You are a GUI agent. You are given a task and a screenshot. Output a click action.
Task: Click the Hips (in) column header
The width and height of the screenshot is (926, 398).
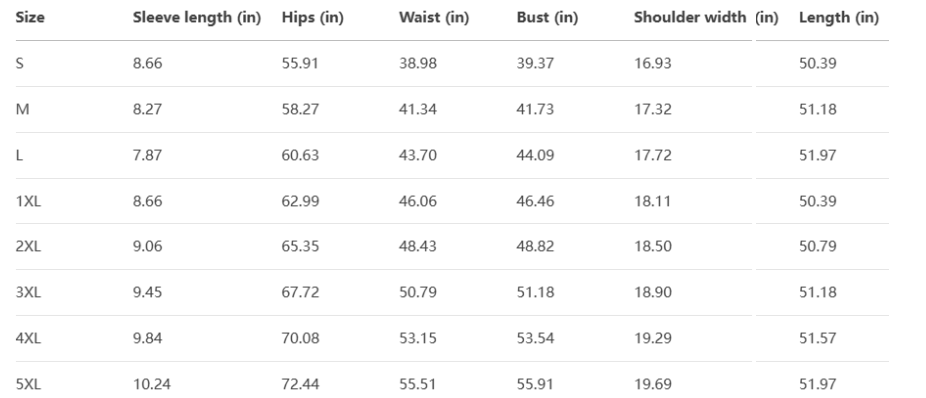(x=312, y=18)
